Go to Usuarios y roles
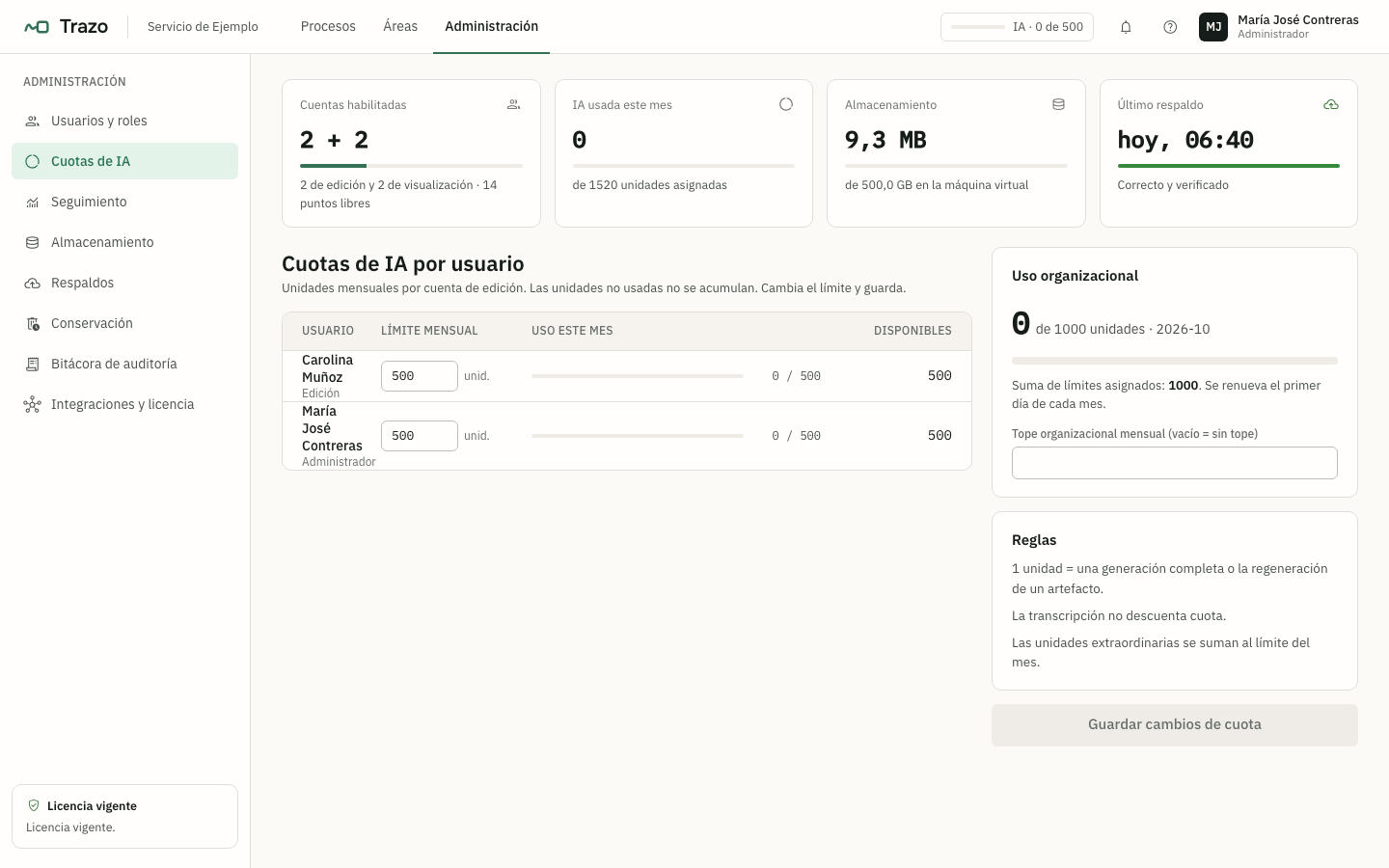The image size is (1389, 868). [124, 121]
